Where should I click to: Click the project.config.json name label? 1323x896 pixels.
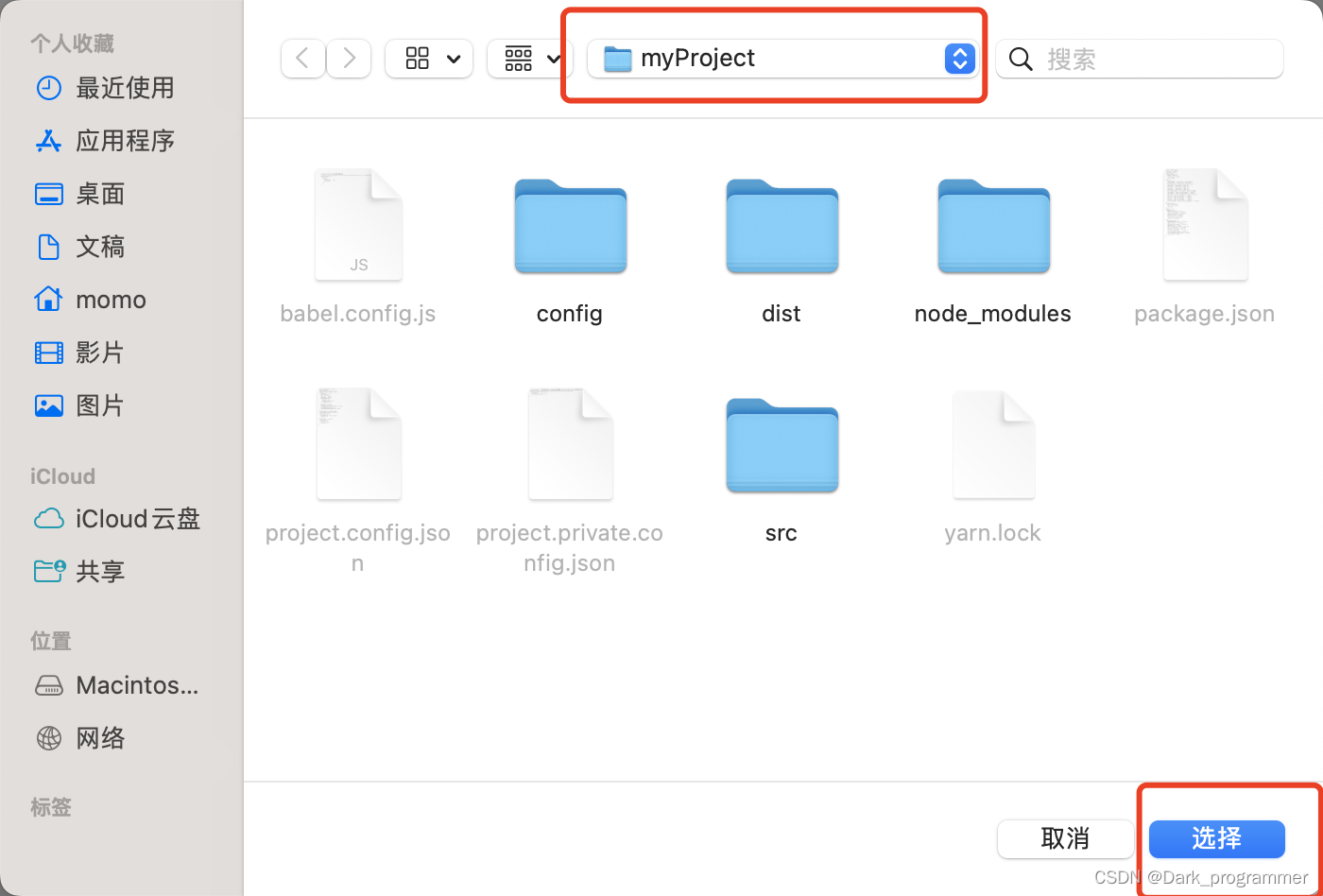pyautogui.click(x=358, y=548)
